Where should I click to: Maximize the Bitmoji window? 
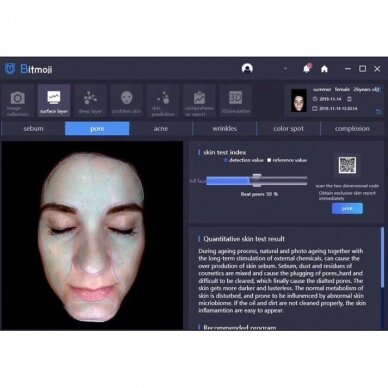point(362,69)
